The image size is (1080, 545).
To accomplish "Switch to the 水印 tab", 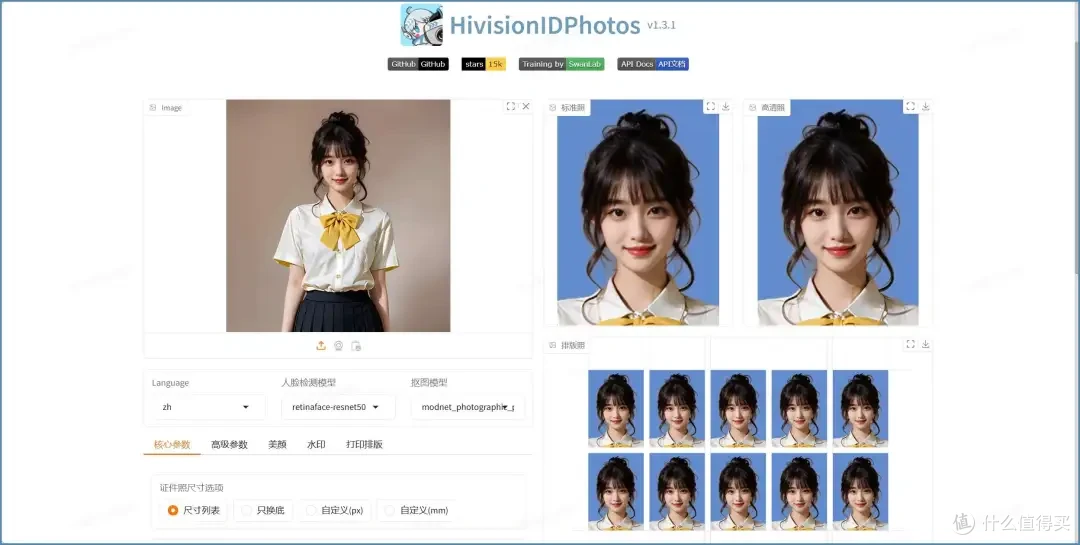I will click(316, 444).
